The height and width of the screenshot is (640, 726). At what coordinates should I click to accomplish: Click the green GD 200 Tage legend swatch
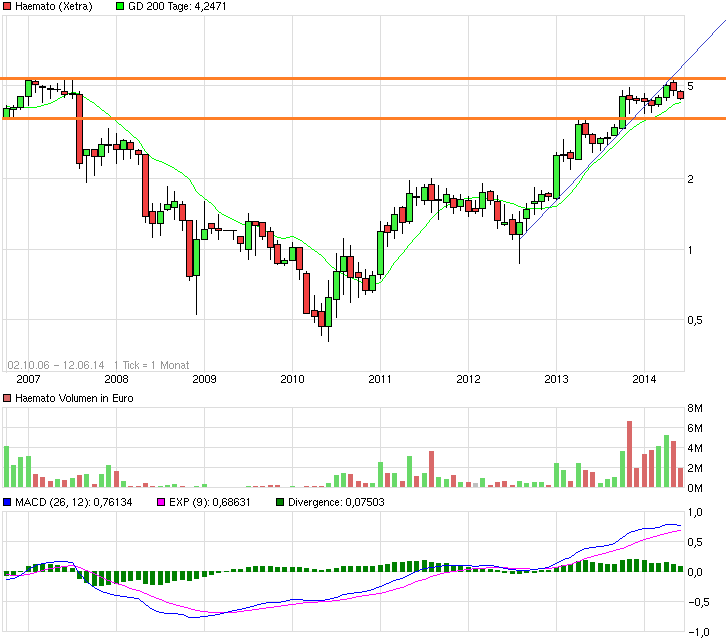(122, 7)
